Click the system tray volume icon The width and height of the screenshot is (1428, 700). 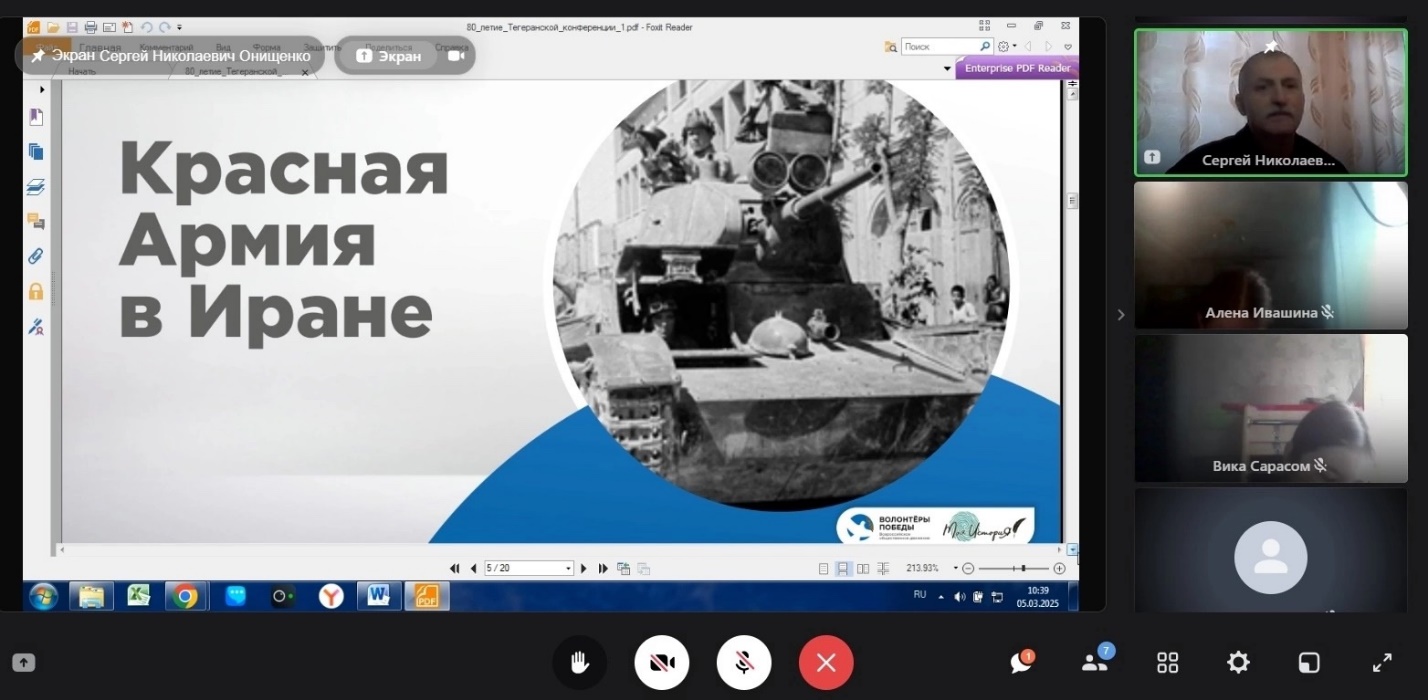960,597
